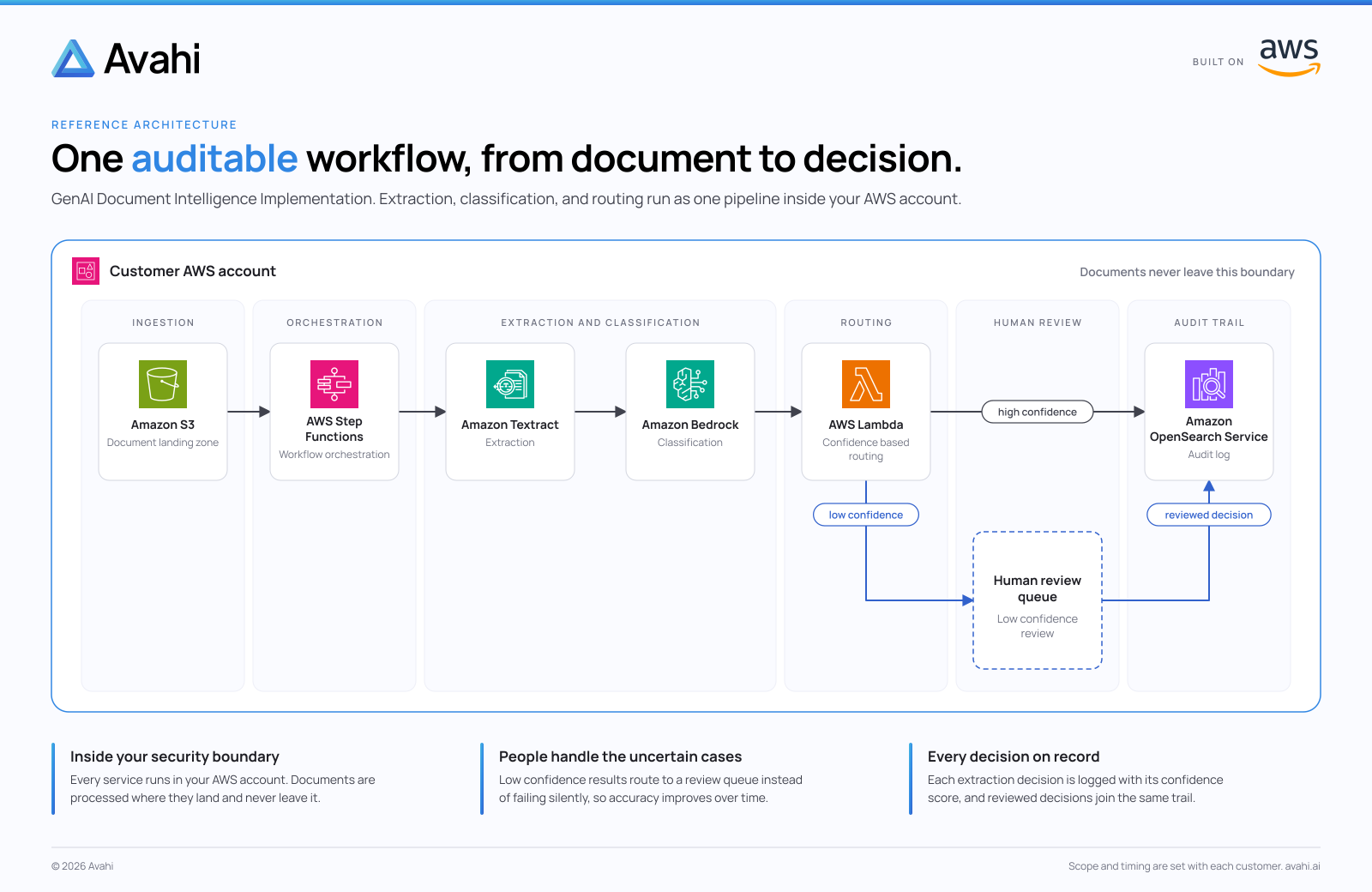Screen dimensions: 1372x892
Task: Select the Human review queue box
Action: click(x=1038, y=600)
